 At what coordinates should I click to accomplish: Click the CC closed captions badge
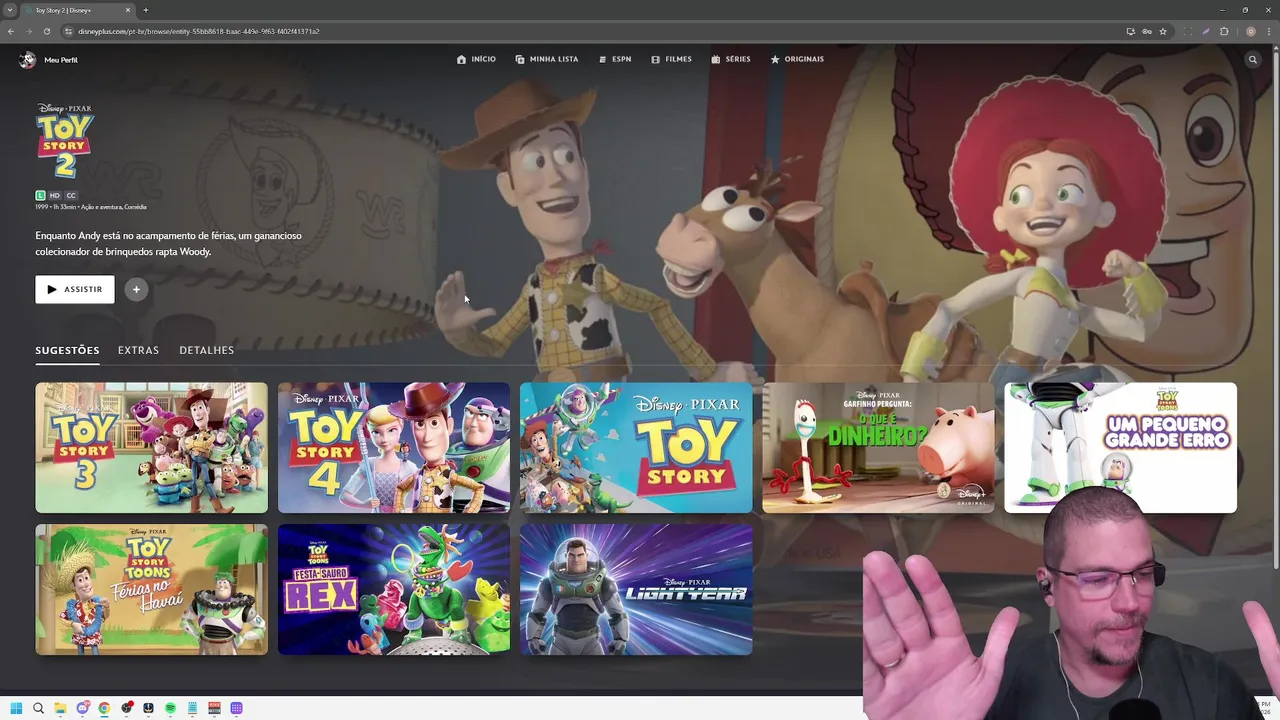point(71,196)
